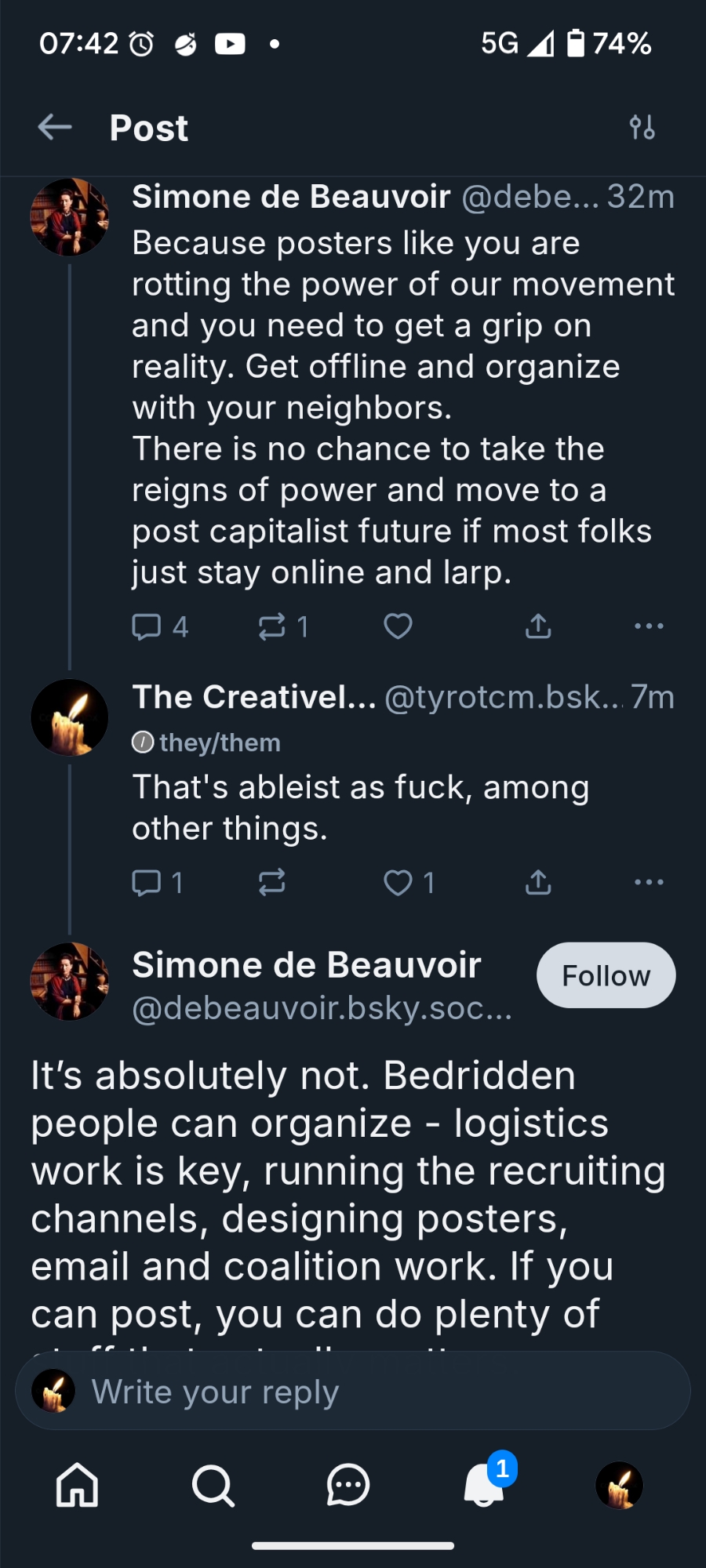Tap the Write your reply field
The width and height of the screenshot is (706, 1568).
[353, 1392]
